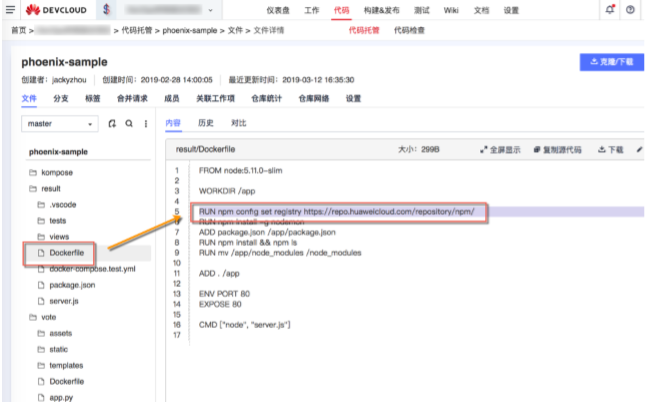Select the repository 设置 tab
The image size is (647, 402).
point(353,98)
